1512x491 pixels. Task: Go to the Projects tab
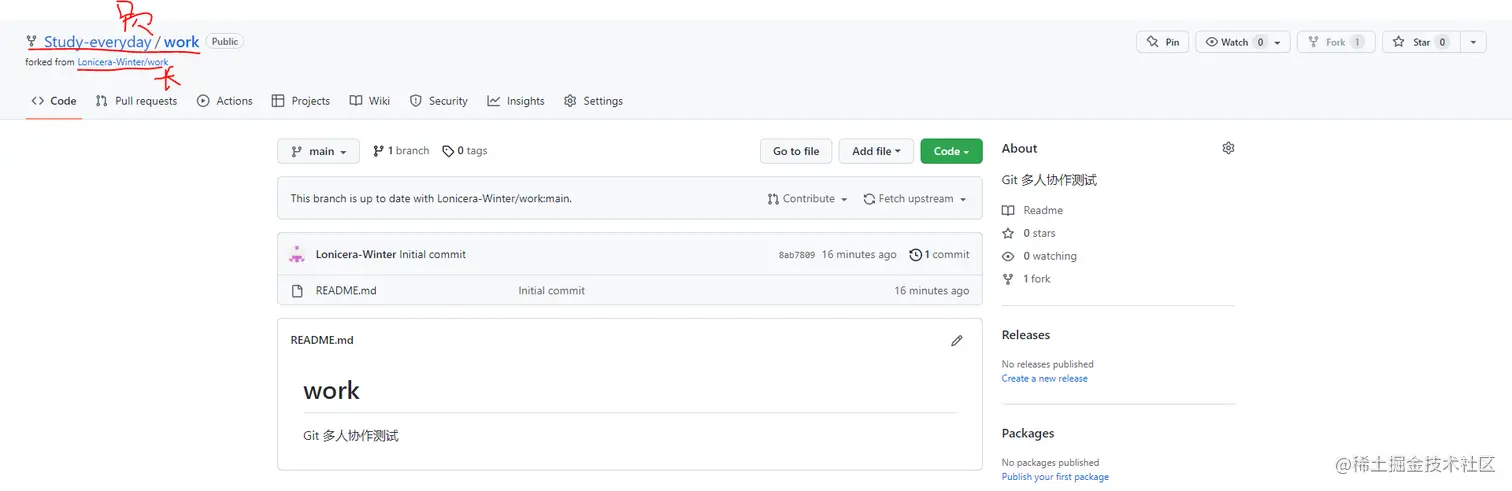coord(301,101)
